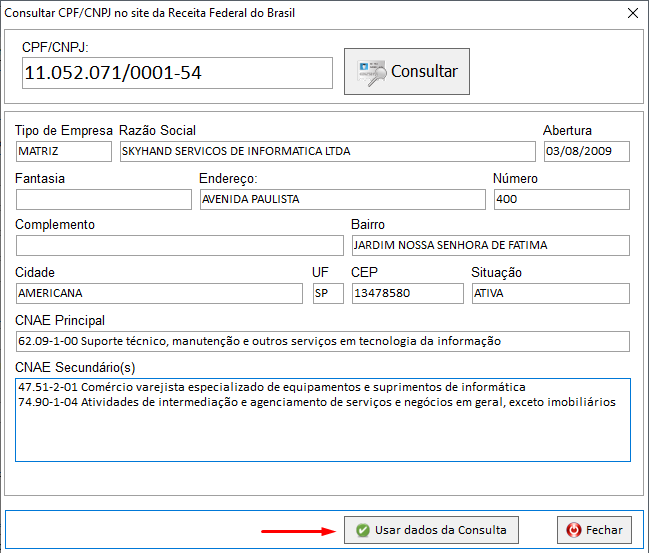Click the Razão Social label

(157, 130)
